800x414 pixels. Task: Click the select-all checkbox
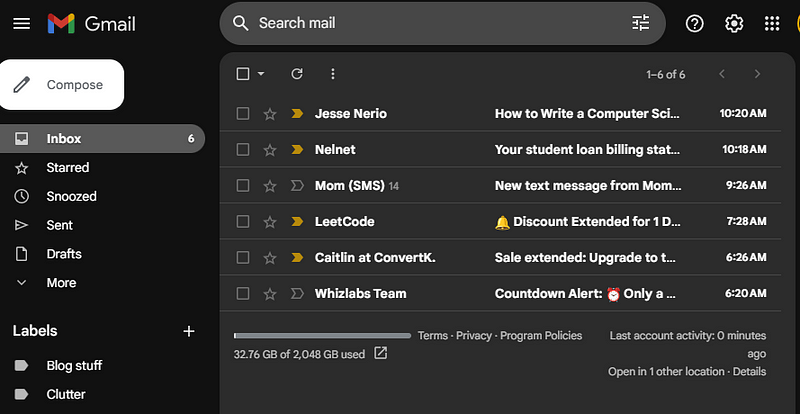(x=243, y=74)
